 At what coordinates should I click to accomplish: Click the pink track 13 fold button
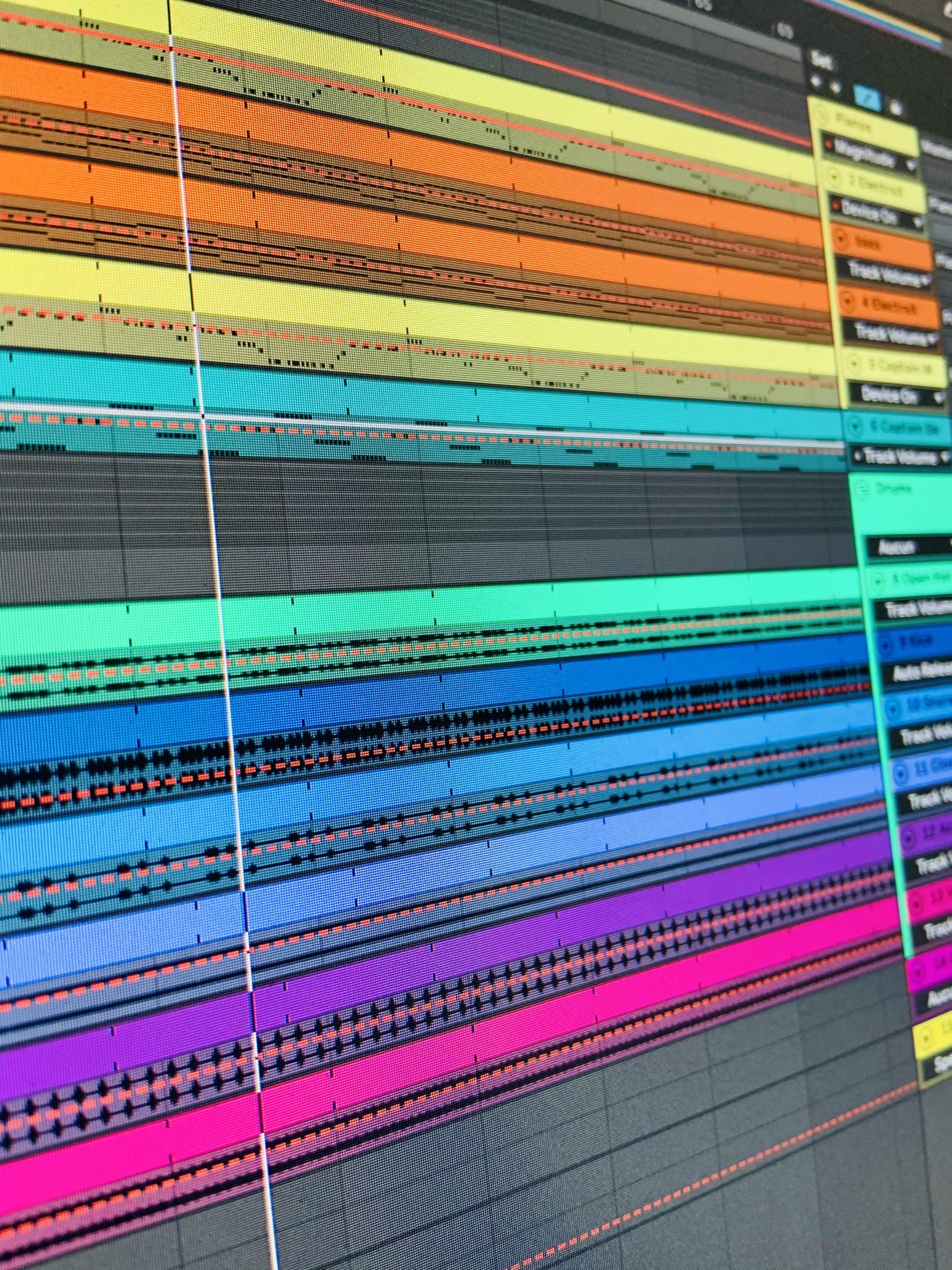pyautogui.click(x=915, y=905)
